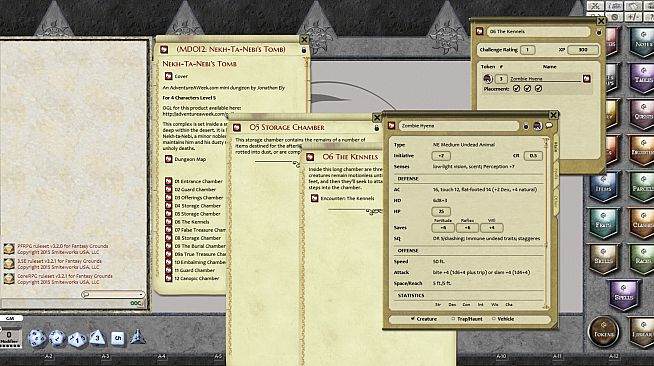Click the Zombie Hyena count field showing 3
Screen dimensions: 654x366
501,78
